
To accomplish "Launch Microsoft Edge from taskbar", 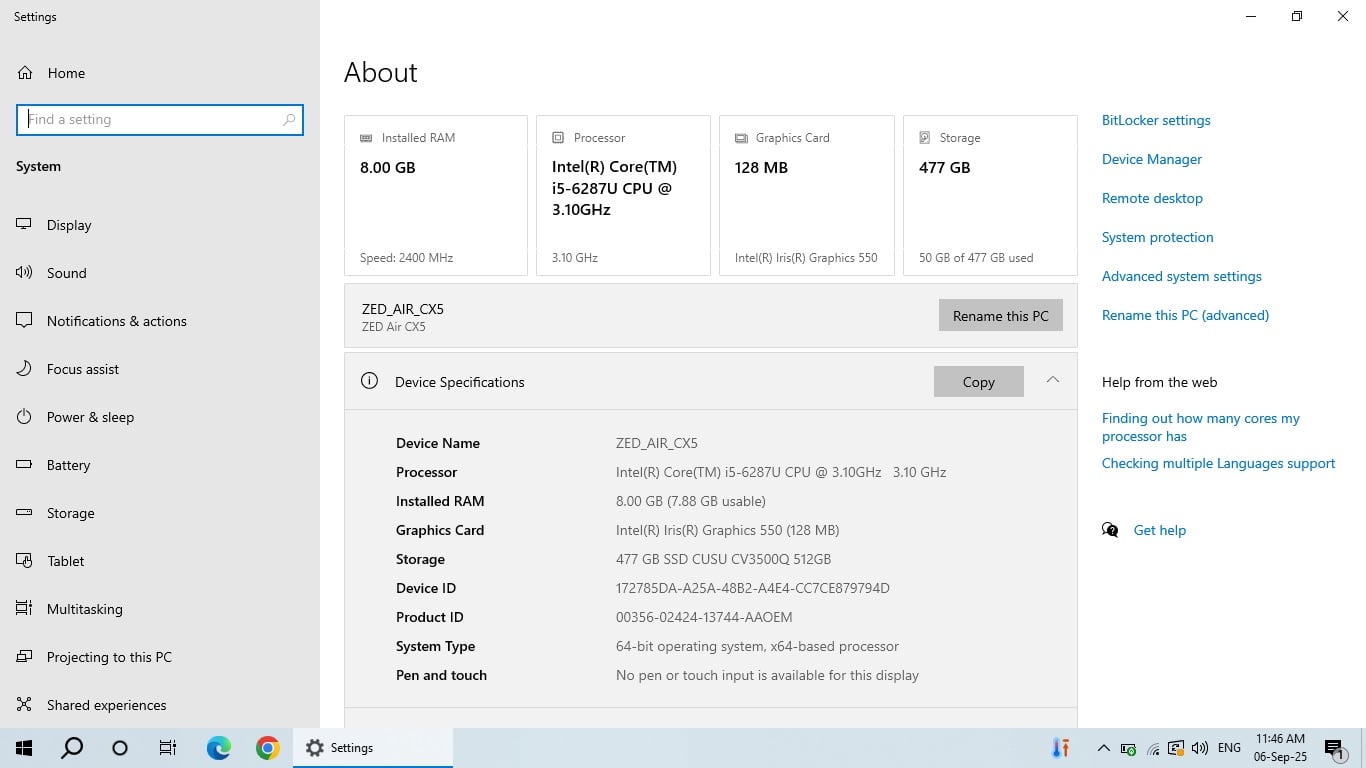I will pyautogui.click(x=218, y=747).
